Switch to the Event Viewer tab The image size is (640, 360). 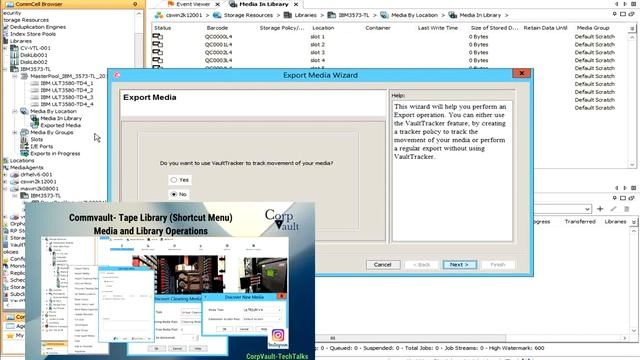[x=193, y=4]
